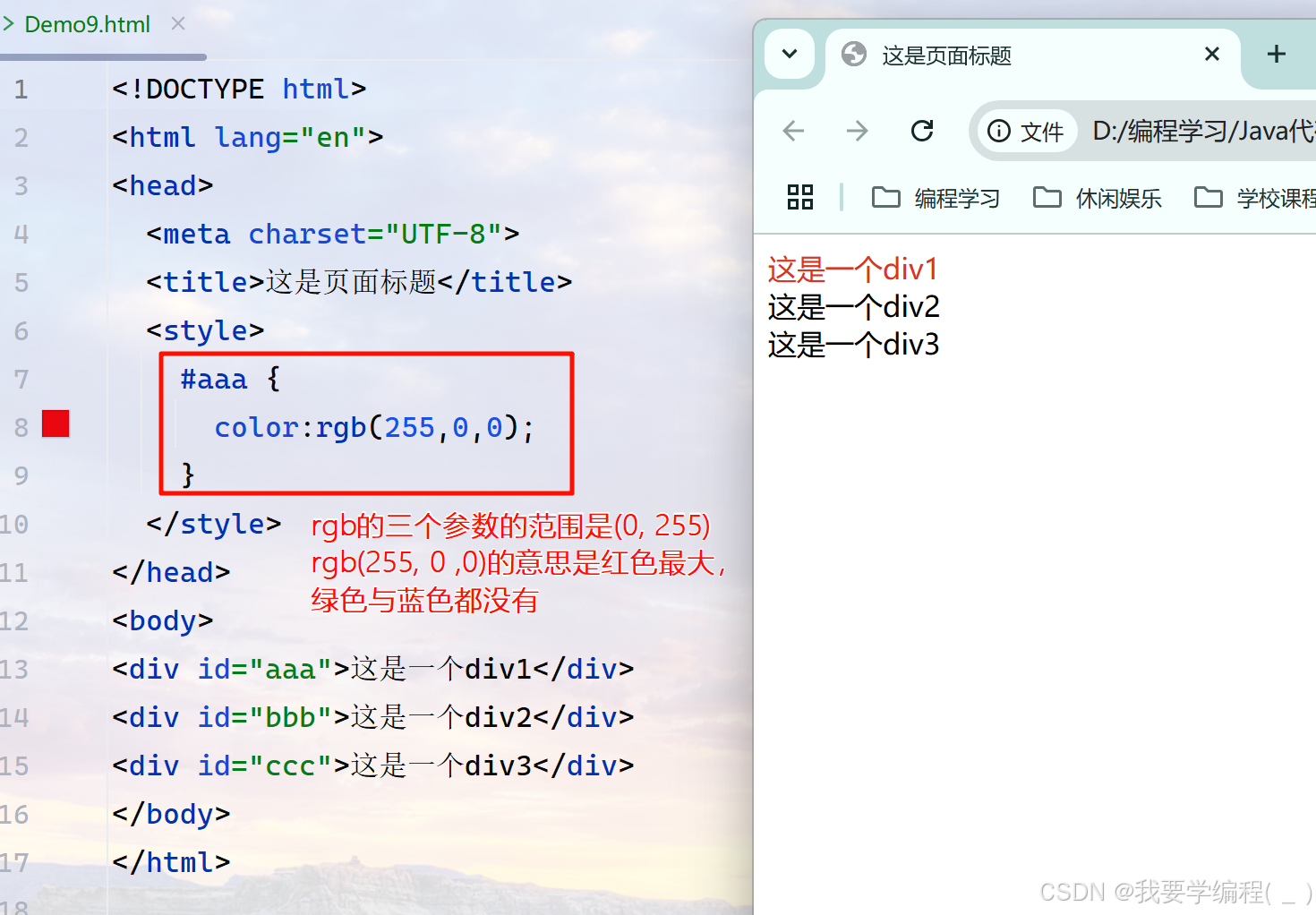Select the Demo9.html editor tab
Screen dimensions: 1316x915
tap(87, 24)
